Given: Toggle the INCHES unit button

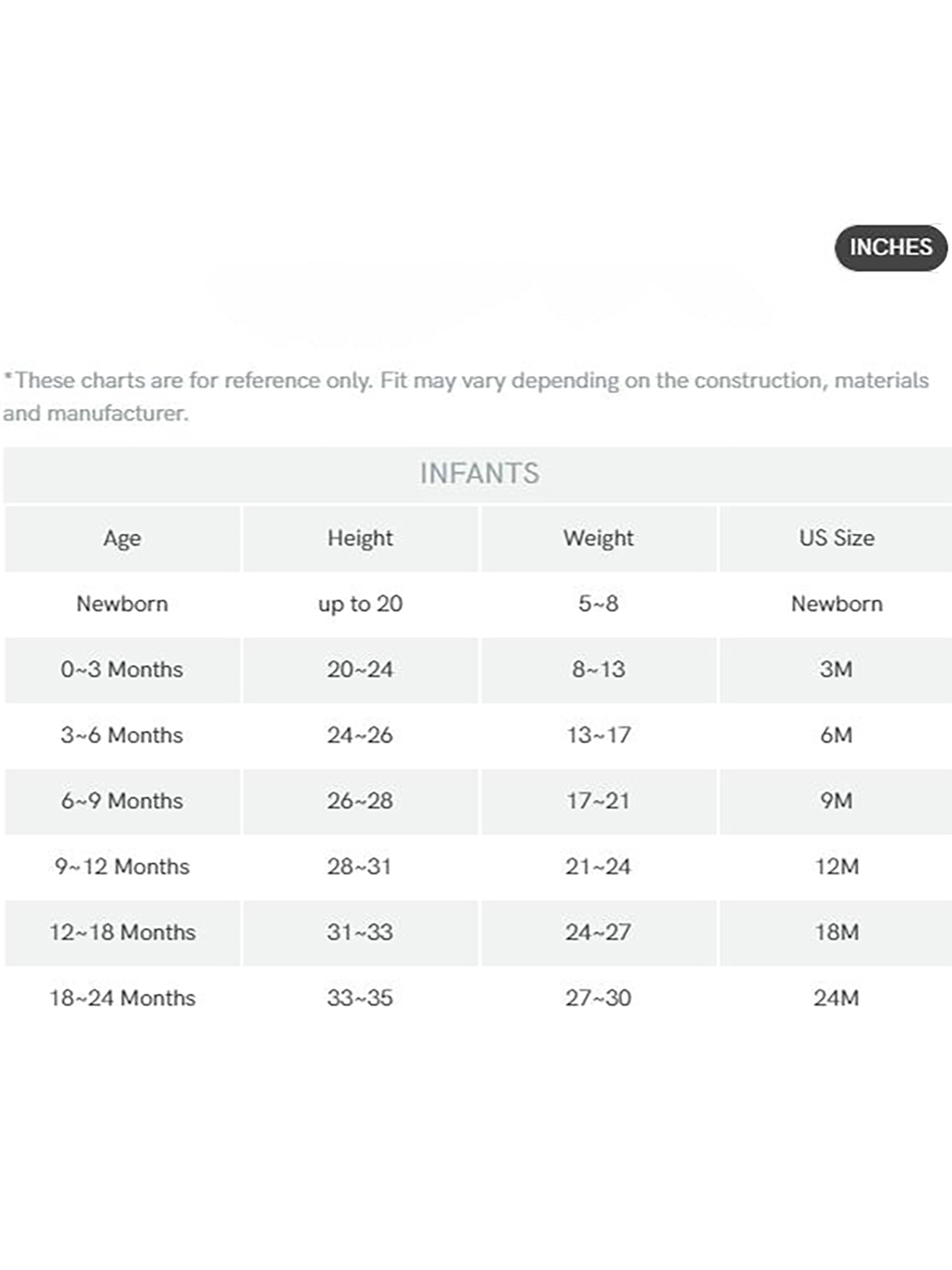Looking at the screenshot, I should 890,248.
